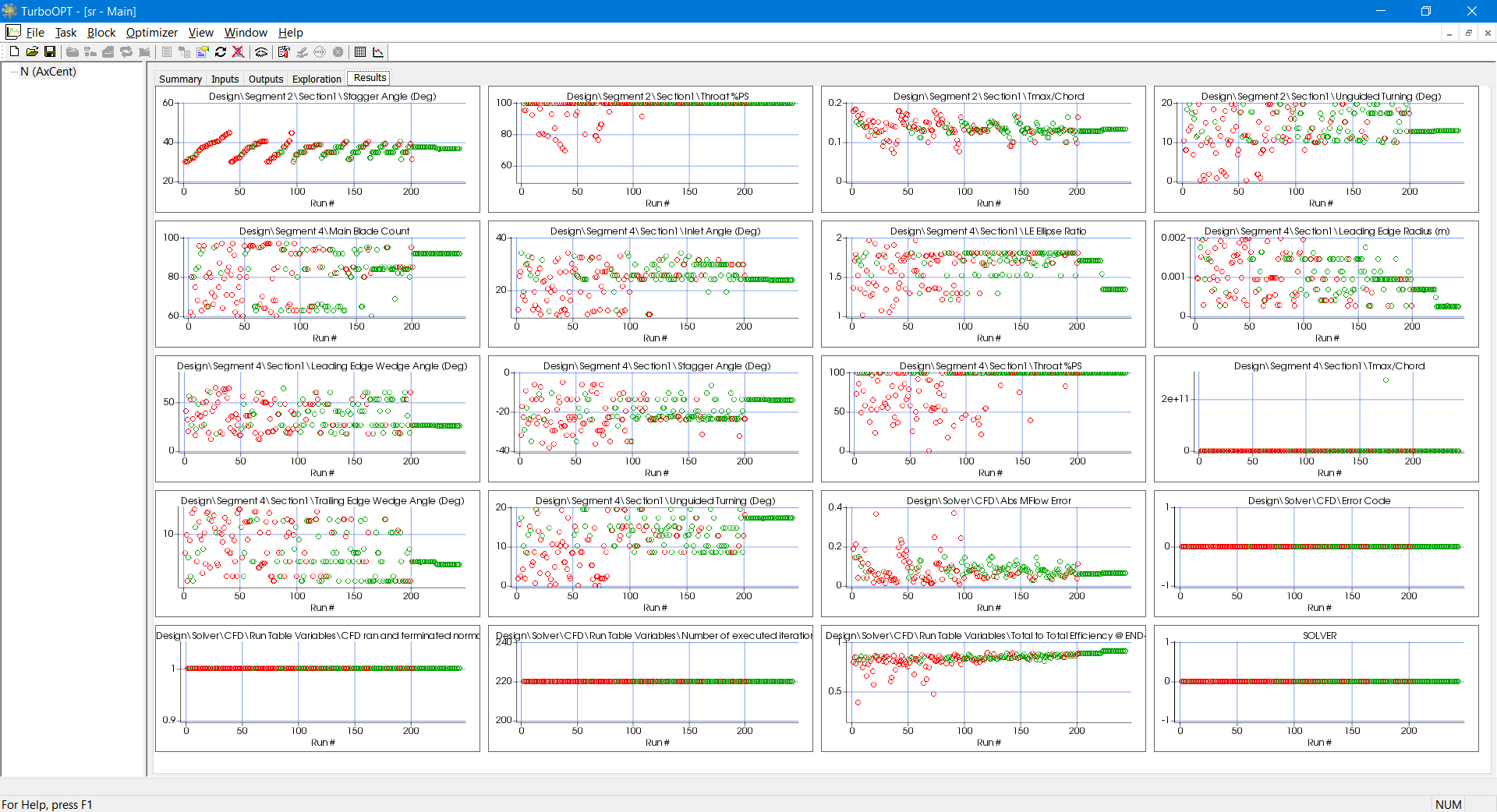Viewport: 1497px width, 812px height.
Task: Click the eye icon in the toolbar
Action: (x=261, y=52)
